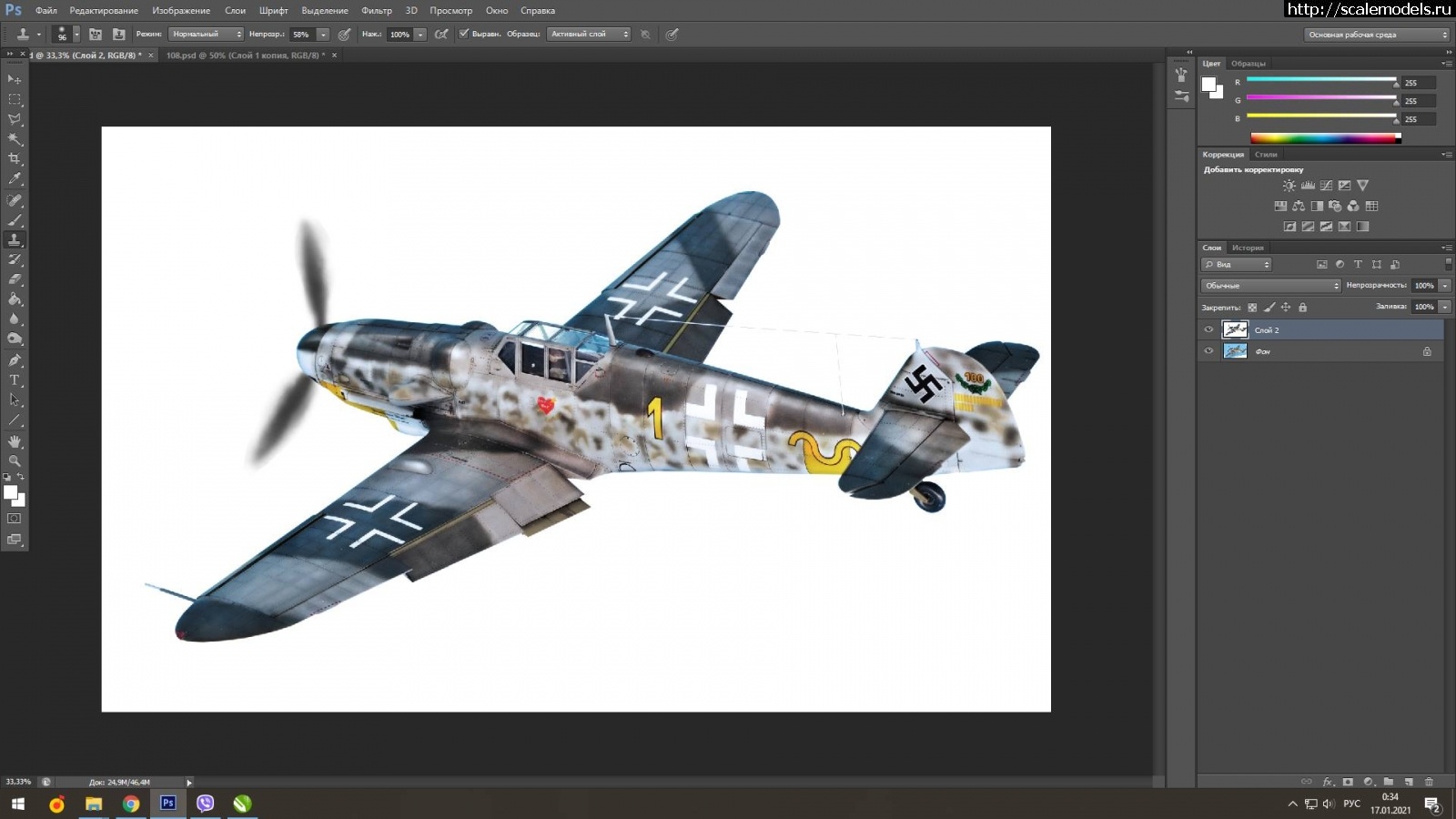Select the Blur tool
Image resolution: width=1456 pixels, height=819 pixels.
(15, 319)
